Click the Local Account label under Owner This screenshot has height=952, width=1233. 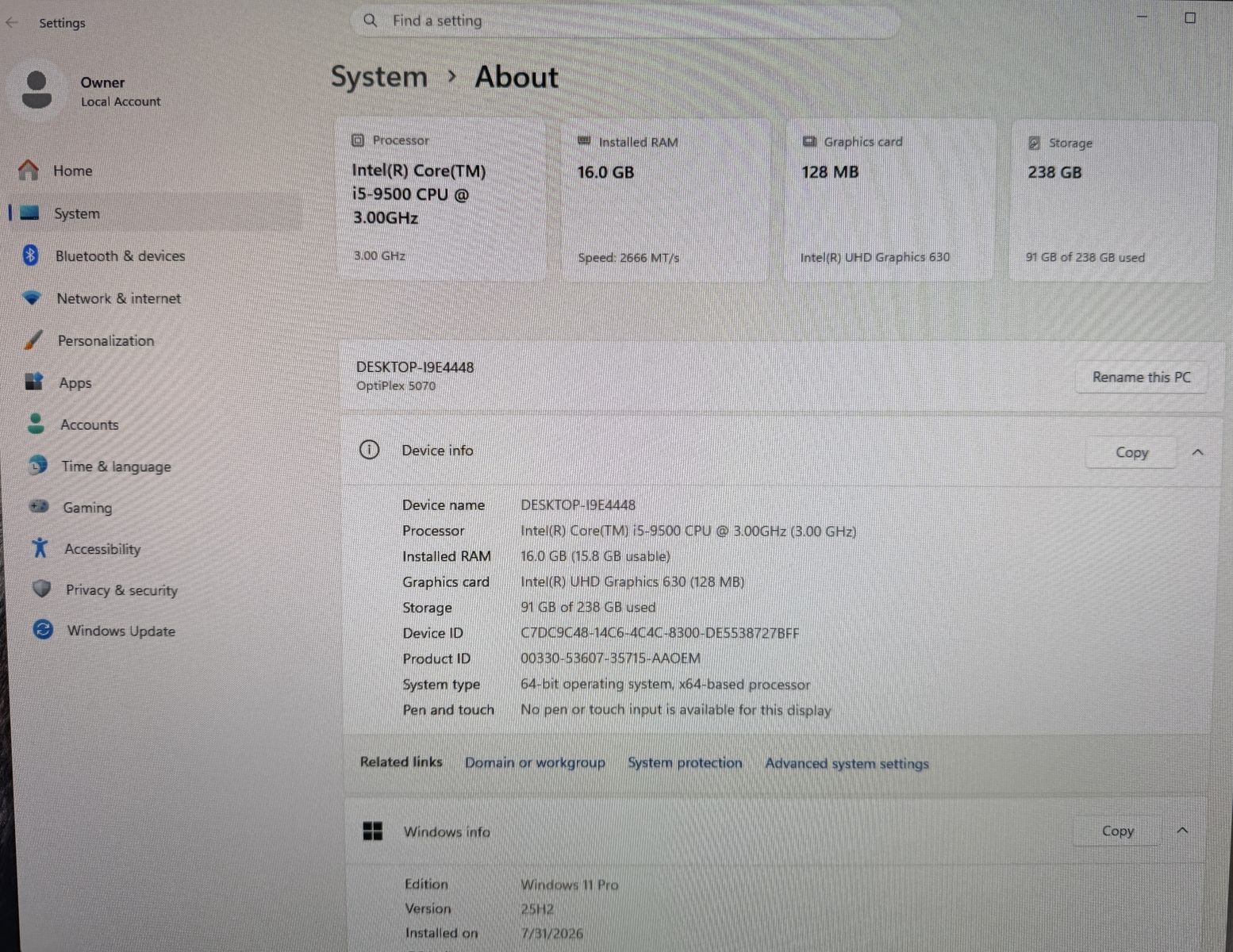(121, 102)
